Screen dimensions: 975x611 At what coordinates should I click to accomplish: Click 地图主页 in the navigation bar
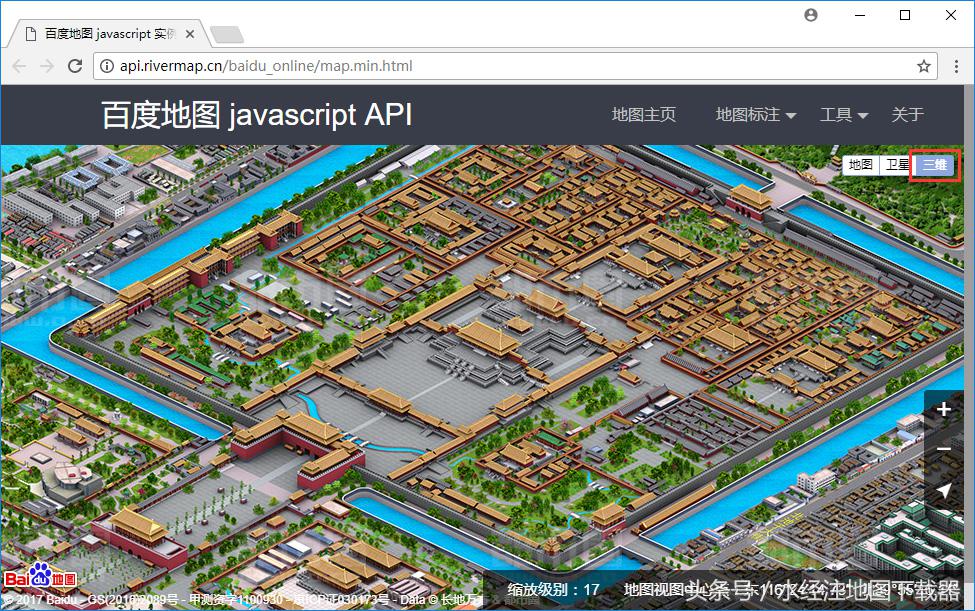point(643,114)
